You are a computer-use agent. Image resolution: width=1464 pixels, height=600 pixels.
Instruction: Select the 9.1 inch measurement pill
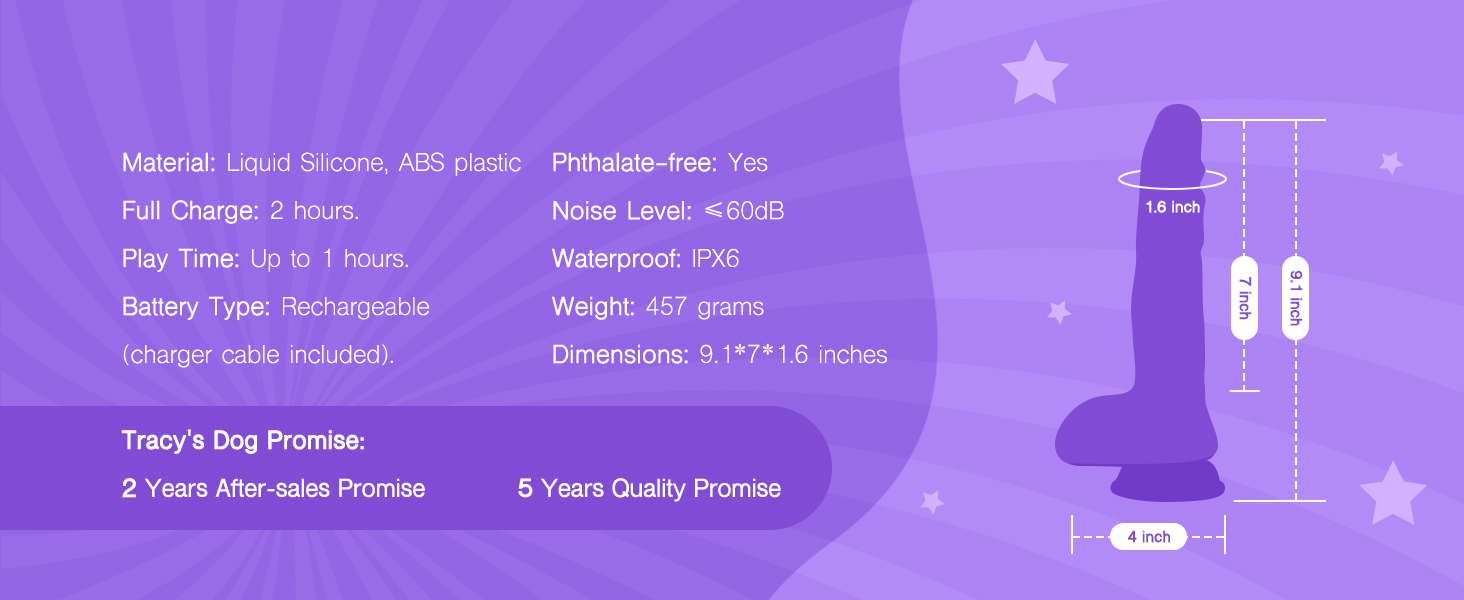pyautogui.click(x=1295, y=297)
